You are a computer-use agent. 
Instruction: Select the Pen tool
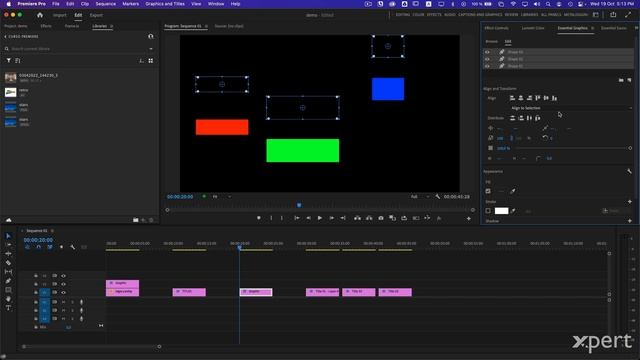tap(8, 281)
